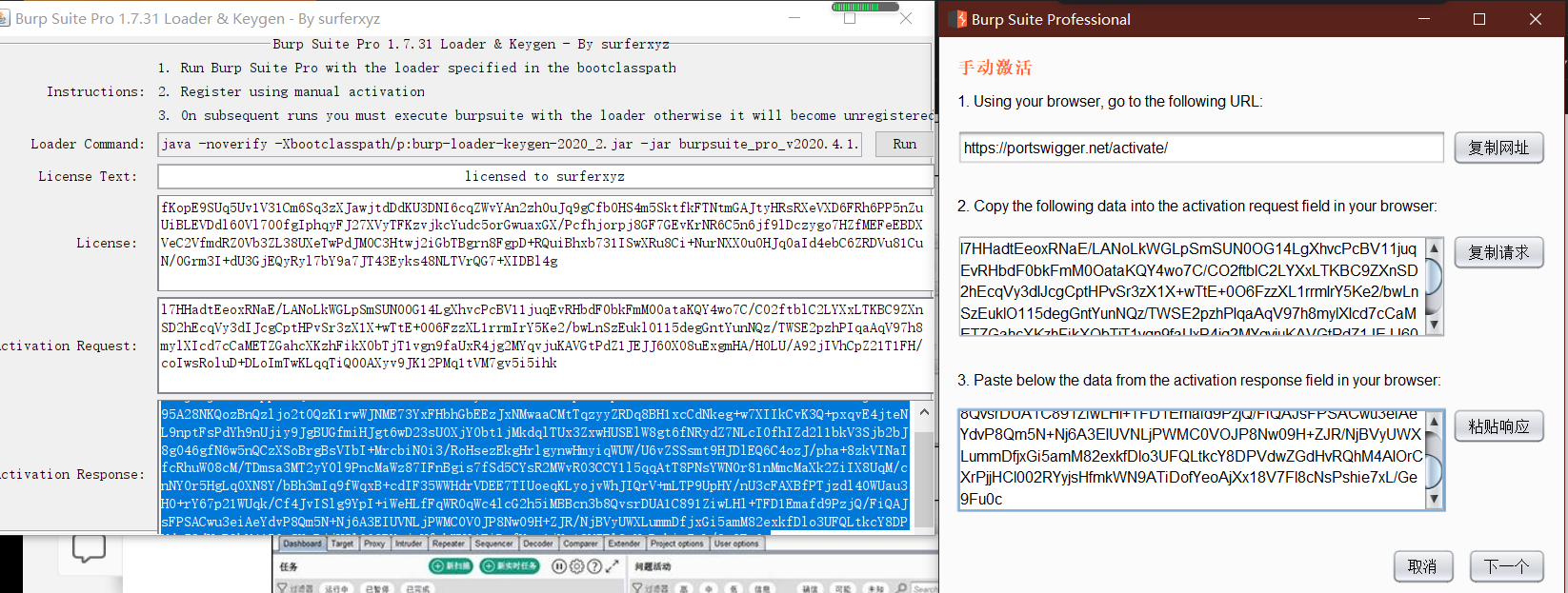Click the Run button in the keygen window
This screenshot has width=1568, height=593.
coord(904,145)
